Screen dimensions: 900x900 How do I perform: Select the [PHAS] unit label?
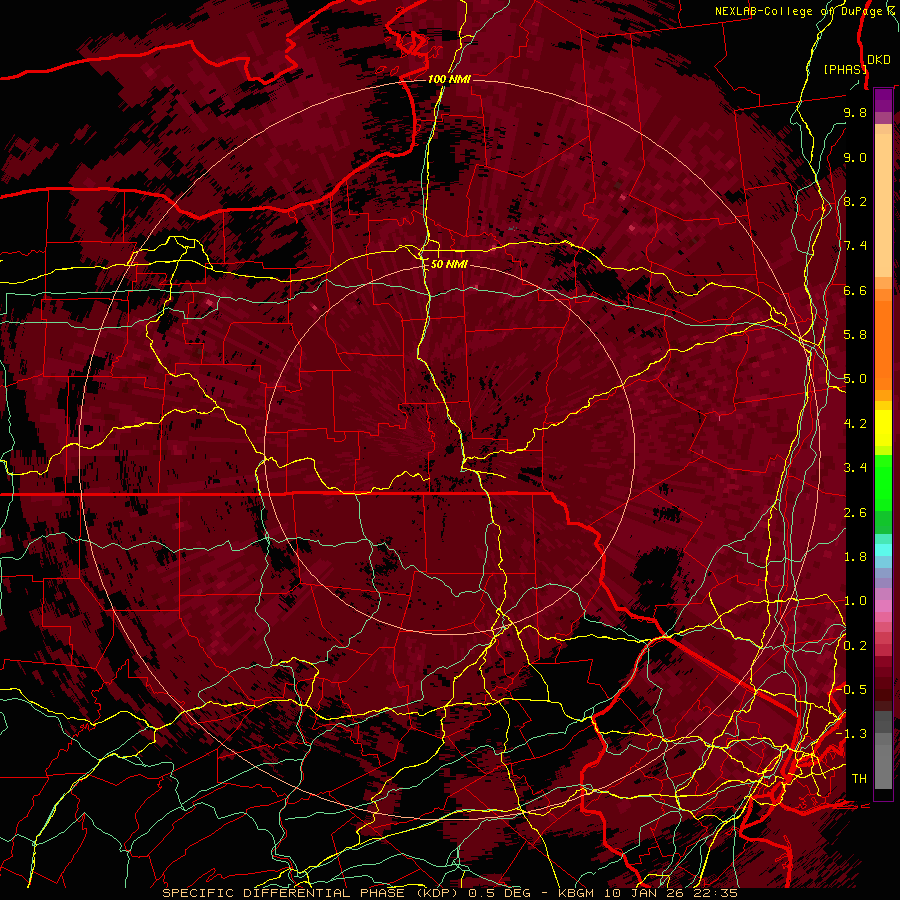click(x=845, y=69)
